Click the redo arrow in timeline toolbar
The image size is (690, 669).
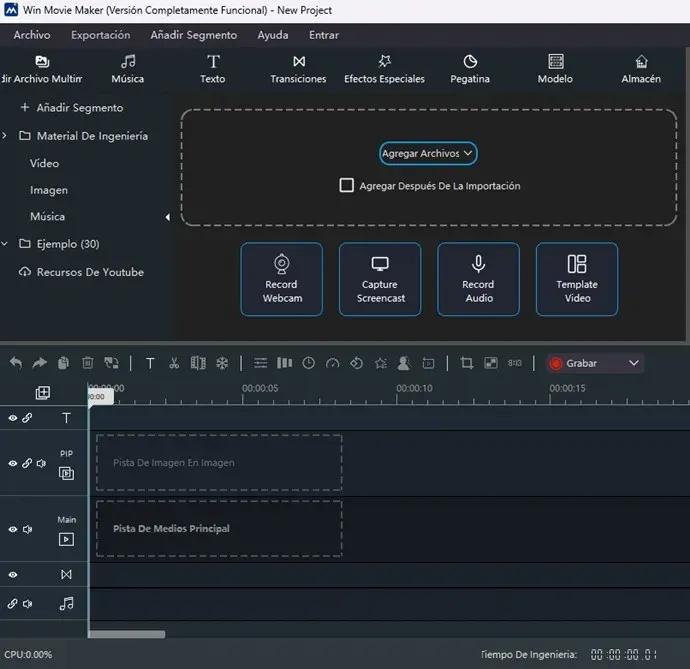tap(40, 363)
